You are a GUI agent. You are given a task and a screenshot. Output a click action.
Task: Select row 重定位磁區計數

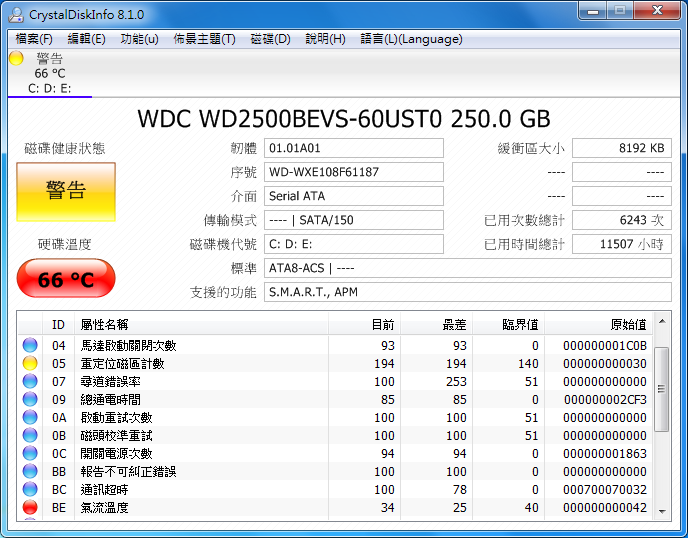pos(335,363)
